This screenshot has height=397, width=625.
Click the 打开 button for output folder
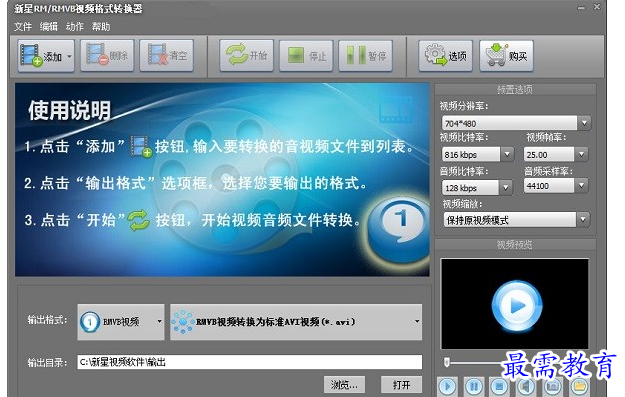pos(401,385)
